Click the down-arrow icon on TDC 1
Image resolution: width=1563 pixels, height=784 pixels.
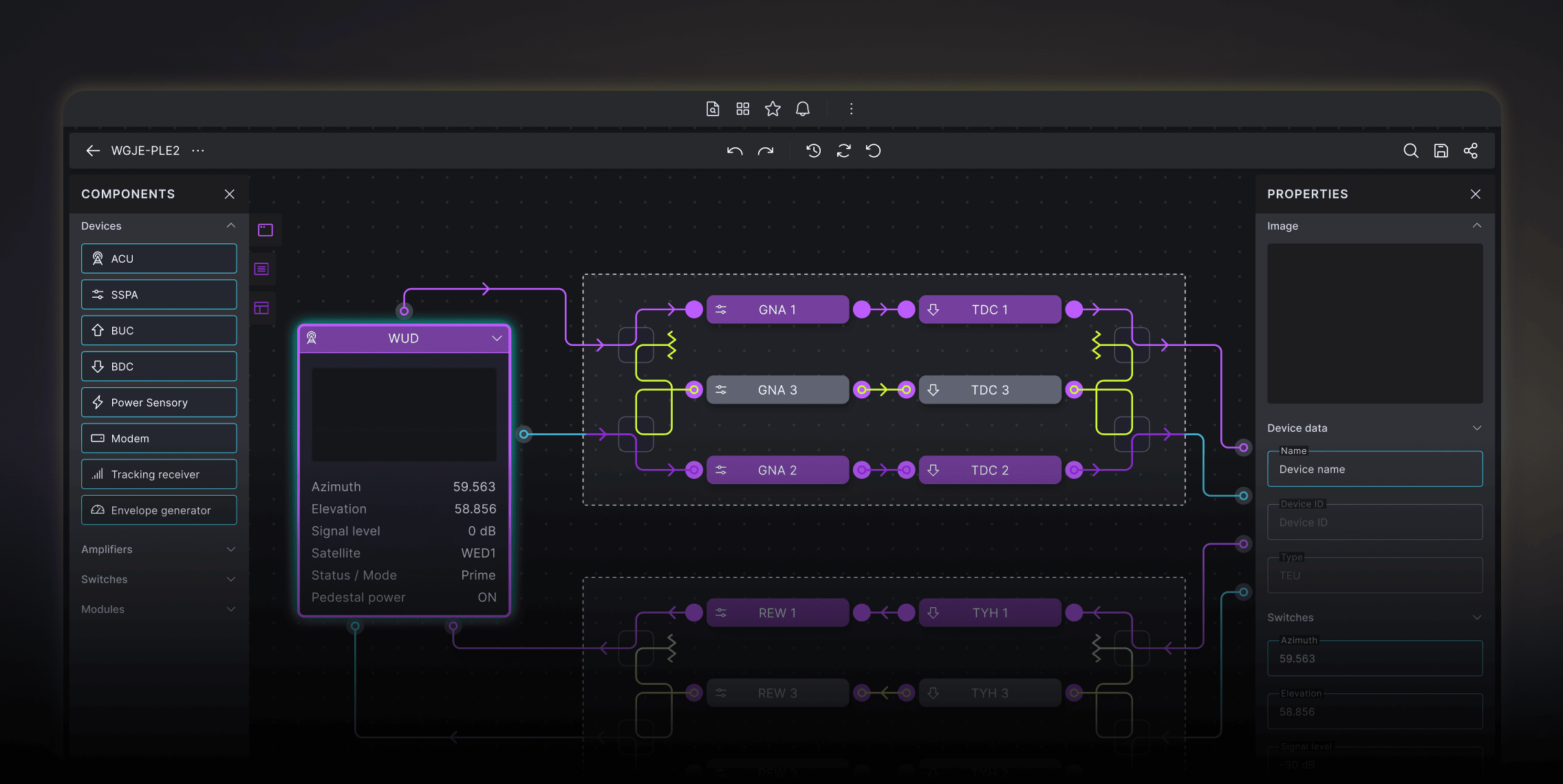pyautogui.click(x=934, y=309)
